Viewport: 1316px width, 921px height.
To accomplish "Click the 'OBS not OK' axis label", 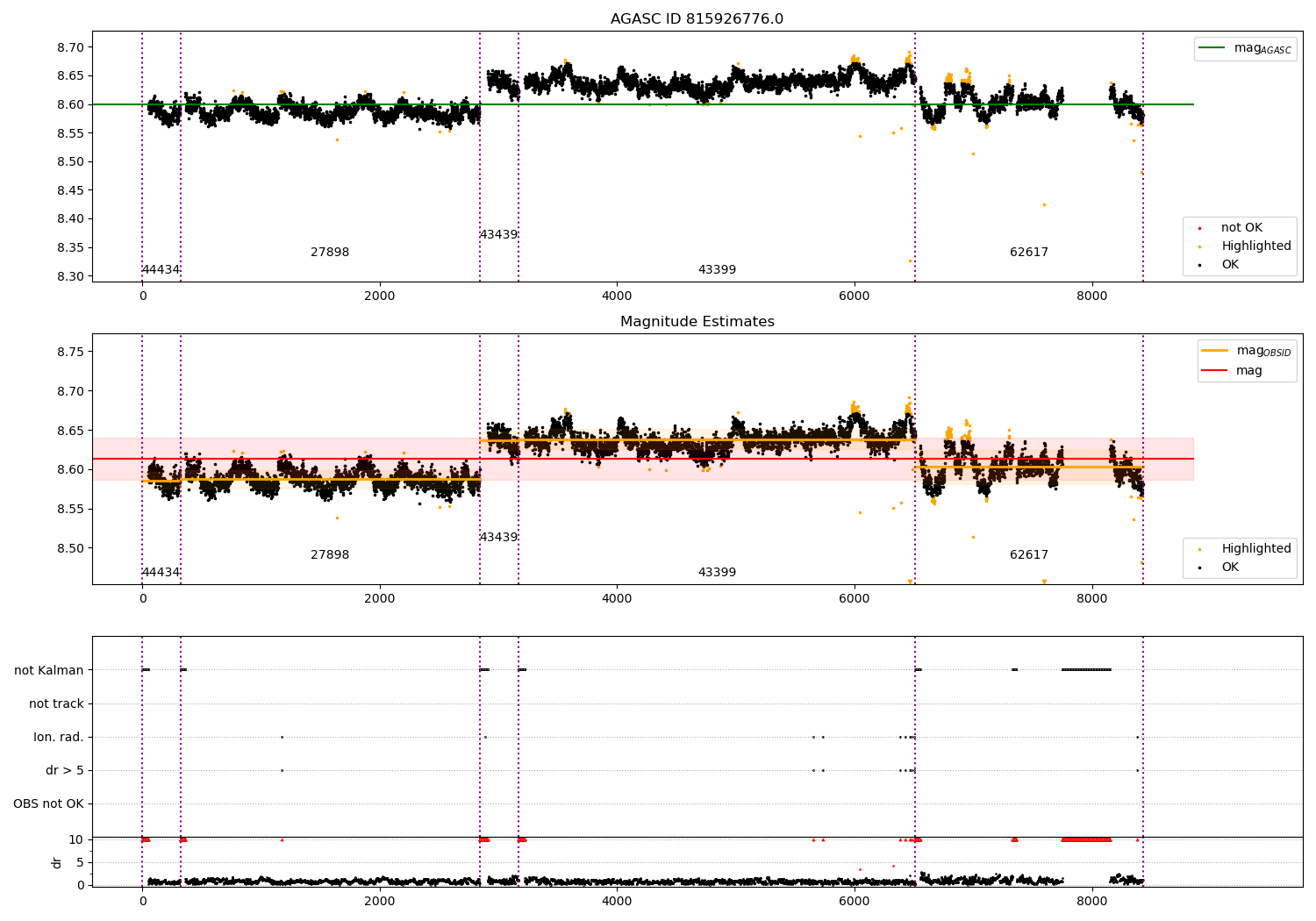I will tap(48, 804).
